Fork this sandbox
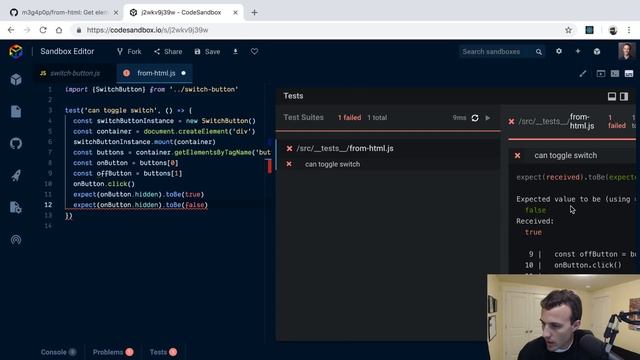 point(129,51)
